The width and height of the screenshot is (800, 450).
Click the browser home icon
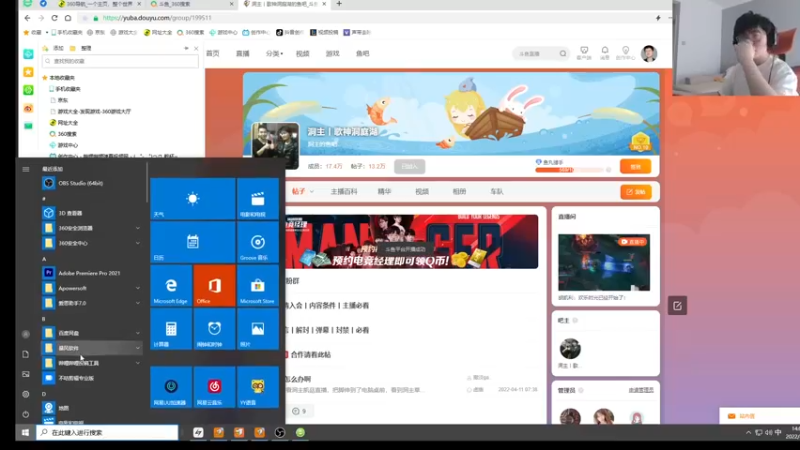[x=68, y=18]
